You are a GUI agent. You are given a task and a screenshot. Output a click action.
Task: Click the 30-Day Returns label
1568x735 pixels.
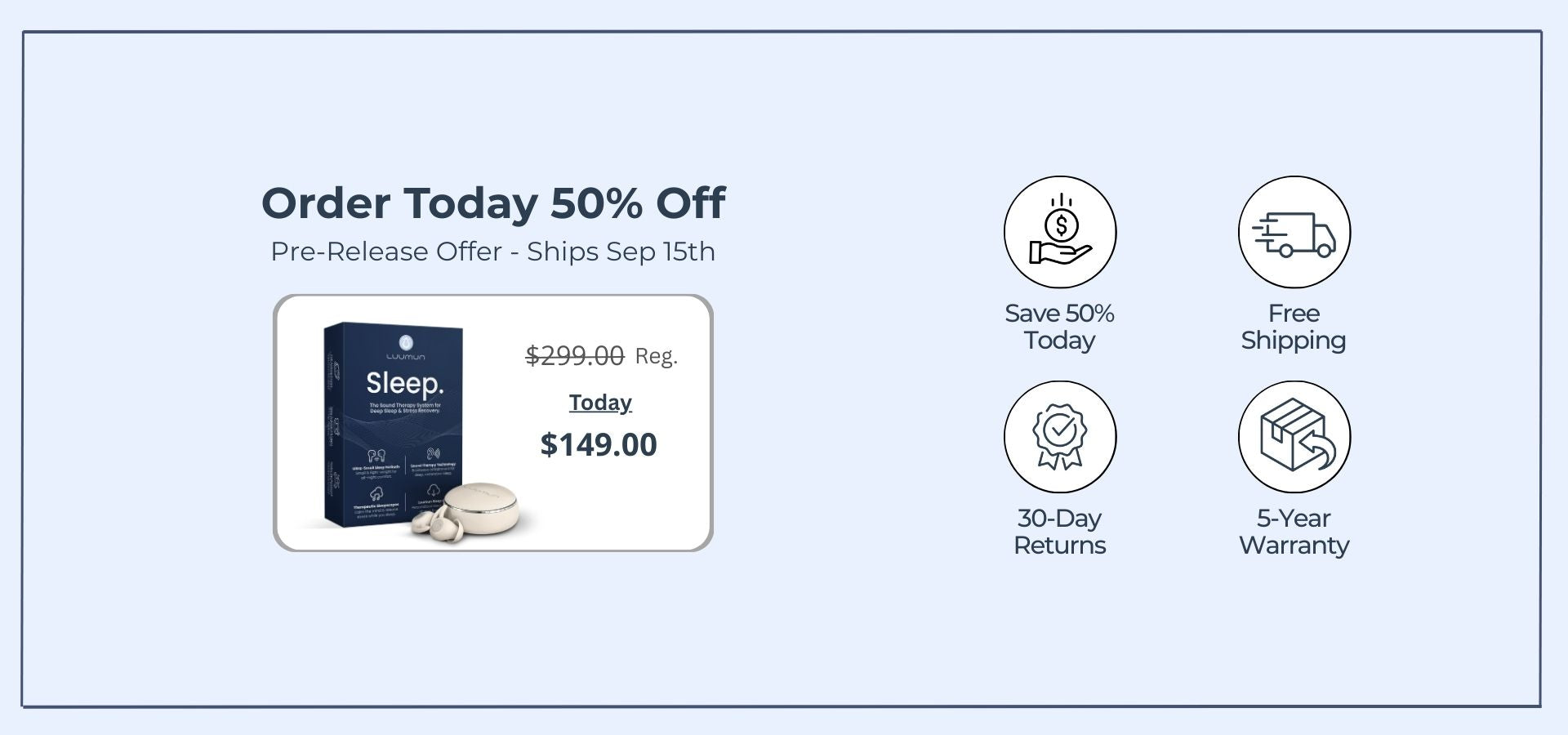(x=1060, y=532)
